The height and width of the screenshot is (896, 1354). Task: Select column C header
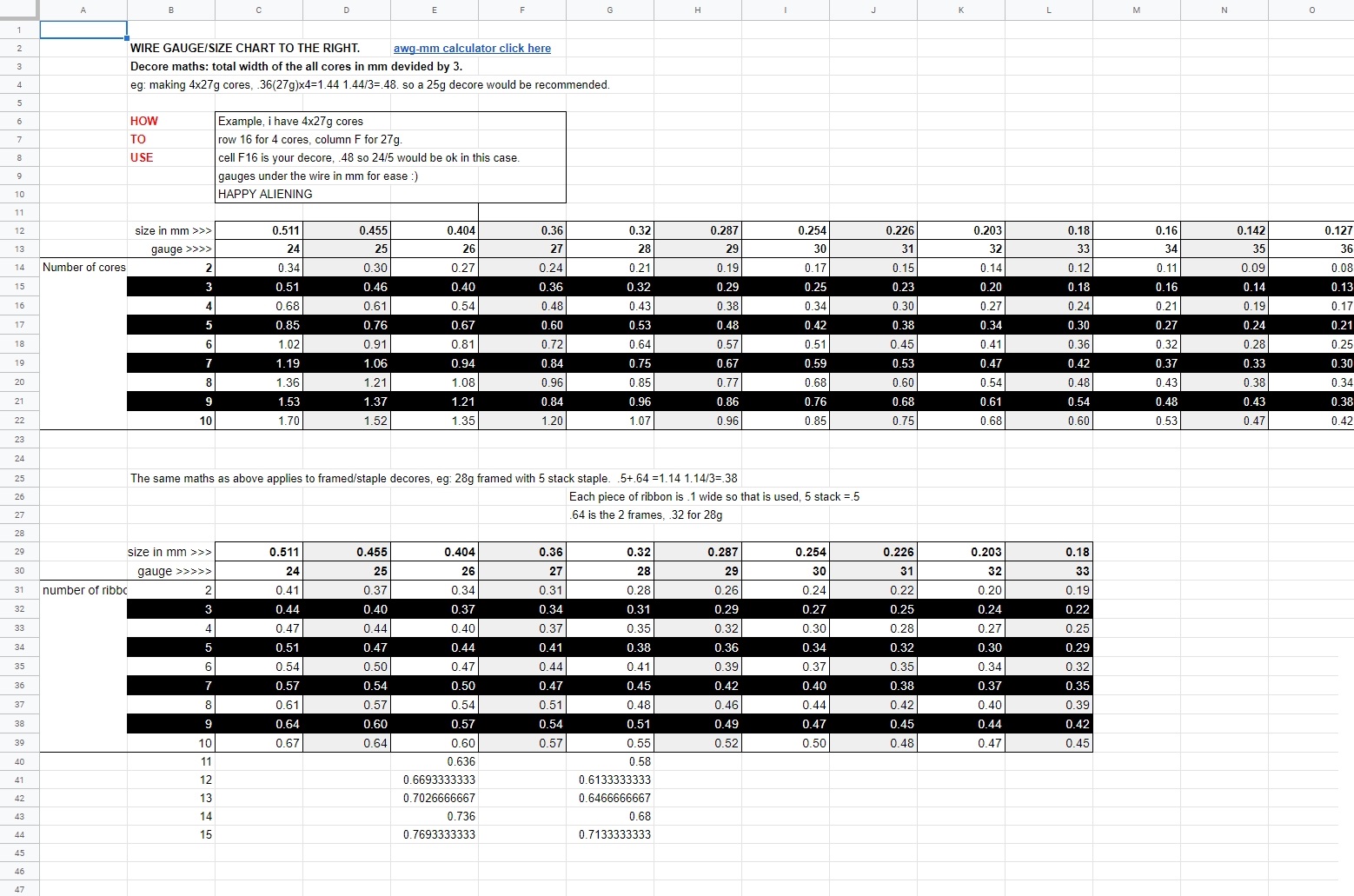[258, 10]
